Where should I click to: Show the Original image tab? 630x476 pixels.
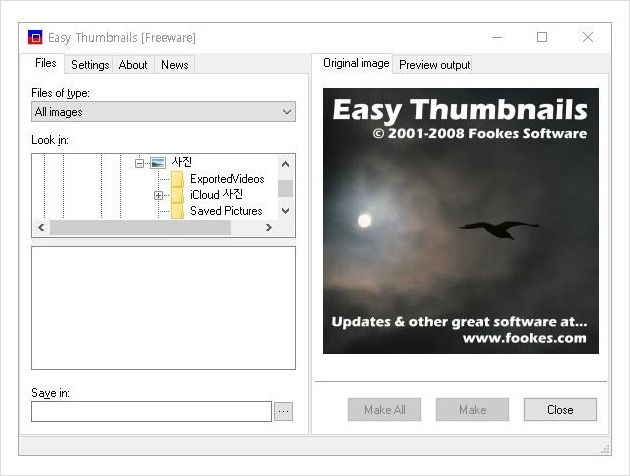pos(356,63)
